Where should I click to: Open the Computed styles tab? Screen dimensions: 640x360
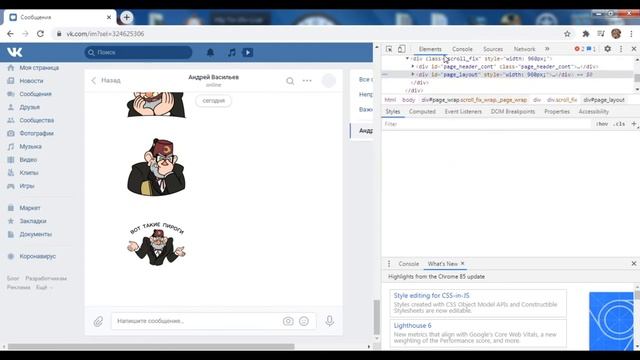click(422, 111)
